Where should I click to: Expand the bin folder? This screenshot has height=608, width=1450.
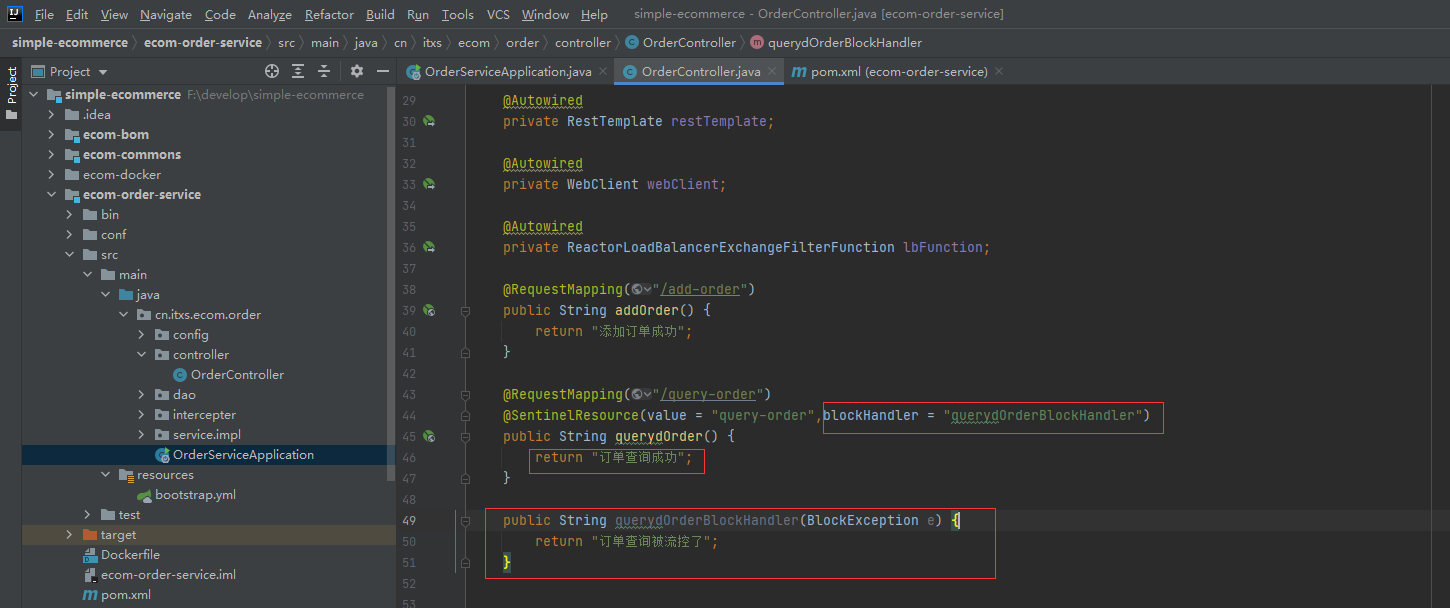(x=69, y=214)
